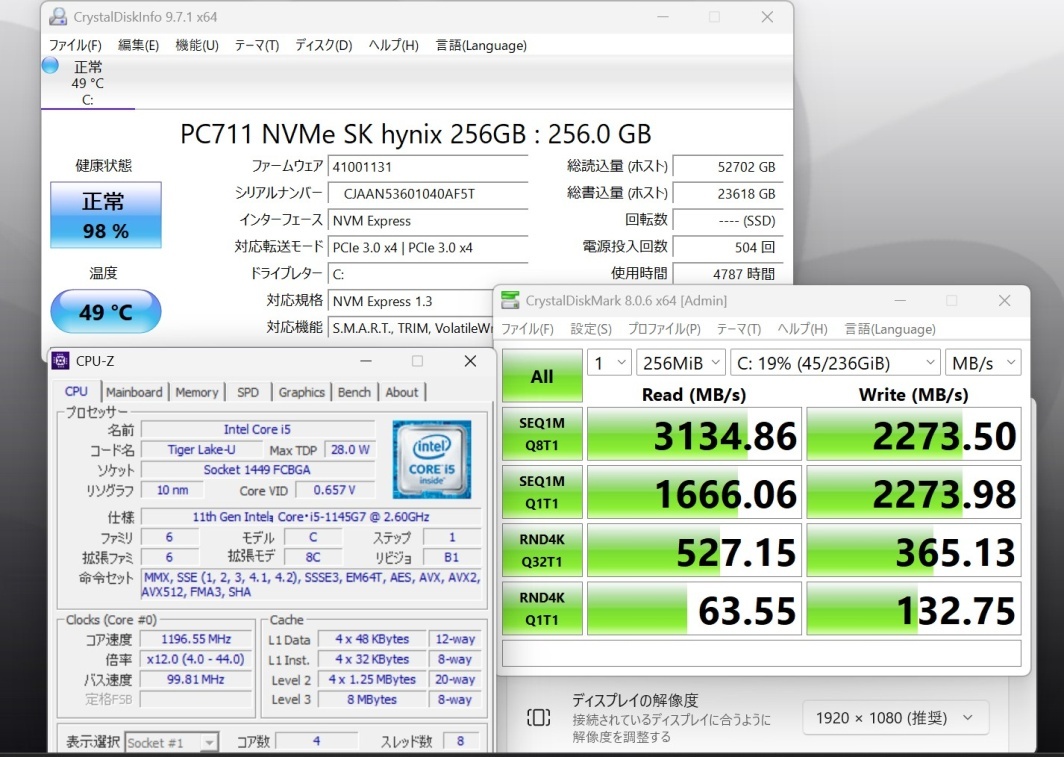Screen dimensions: 1064x757
Task: Change the MB/s unit dropdown
Action: coord(983,362)
